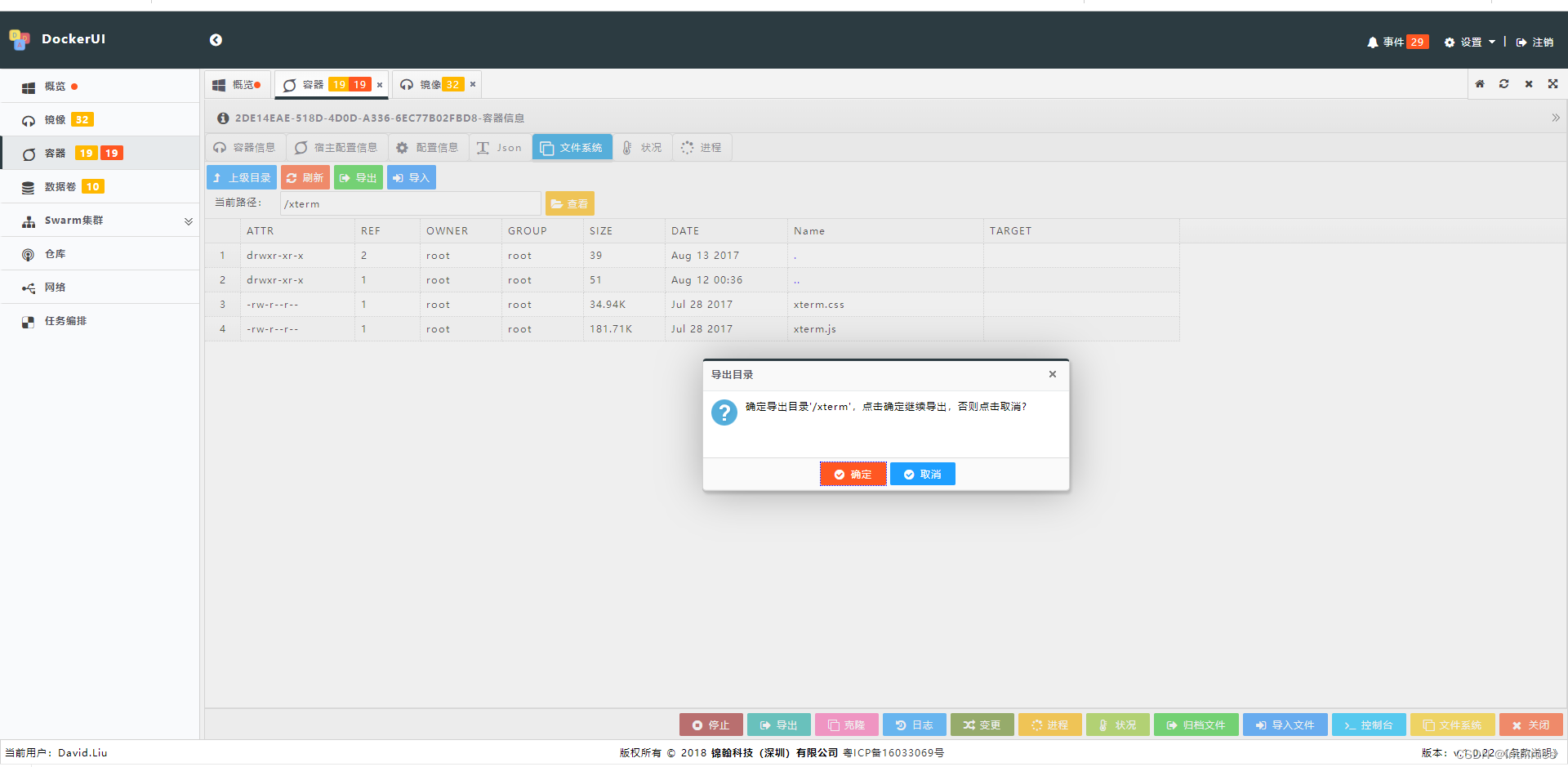Screen dimensions: 1568x767
Task: Click 文件系统 in the bottom action bar
Action: pyautogui.click(x=1453, y=725)
